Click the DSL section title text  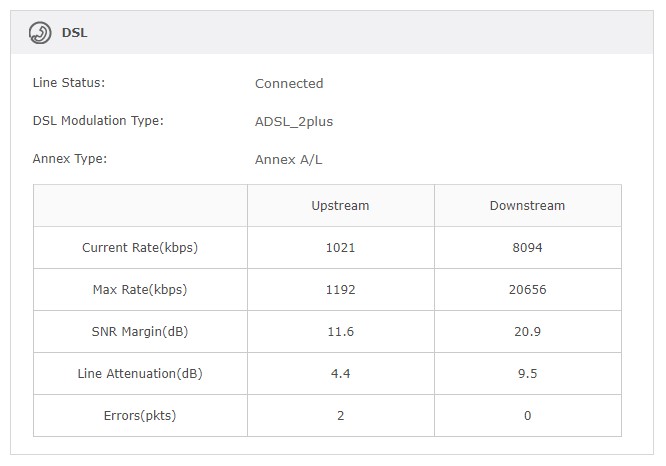pyautogui.click(x=75, y=32)
